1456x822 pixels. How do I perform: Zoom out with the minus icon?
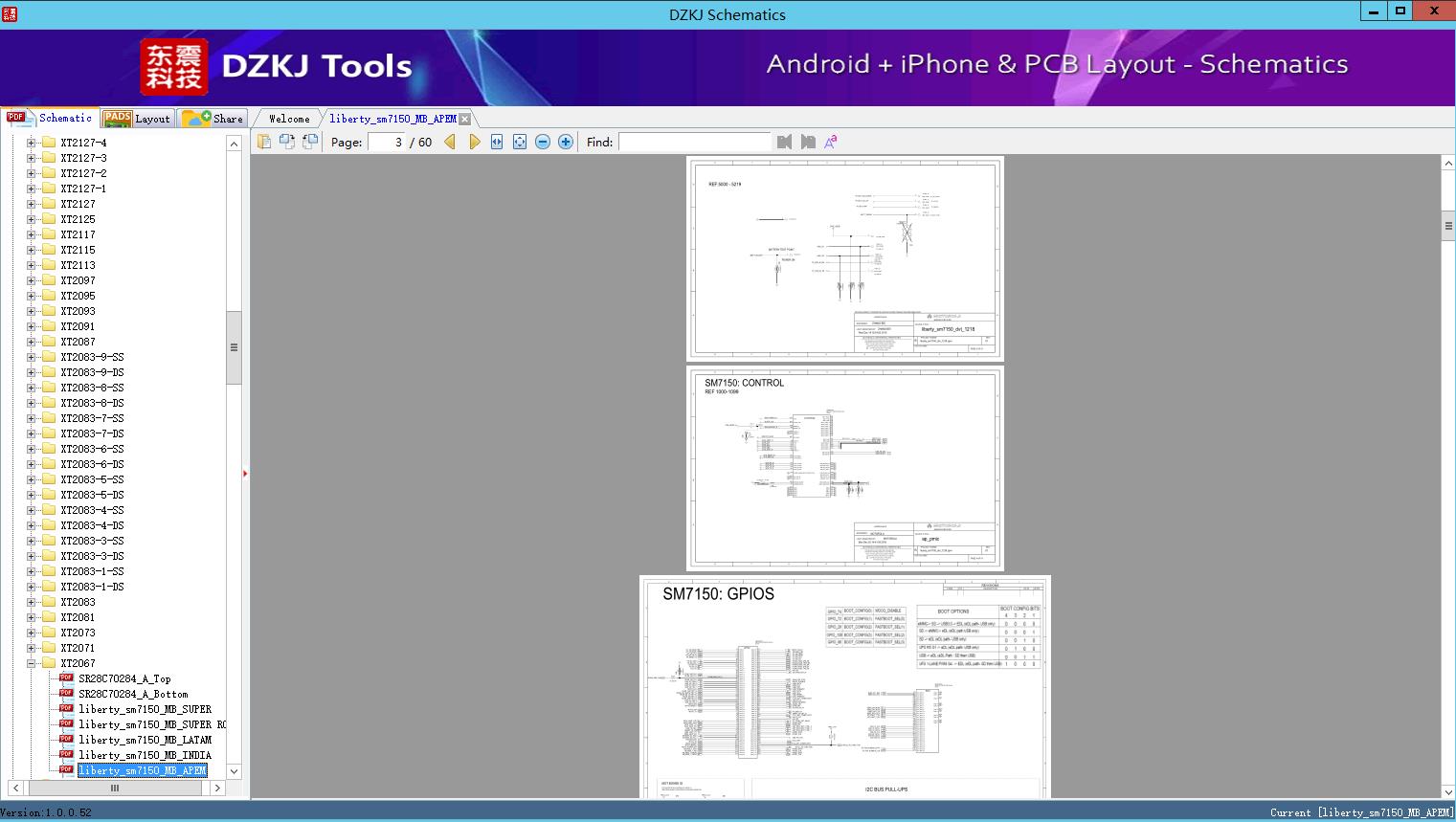(543, 142)
